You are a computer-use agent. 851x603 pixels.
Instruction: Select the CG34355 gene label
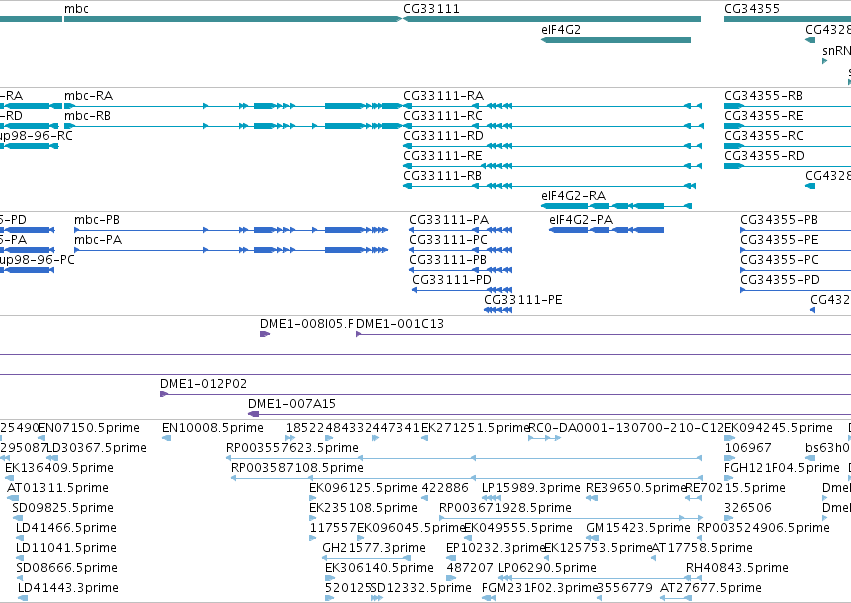[752, 9]
